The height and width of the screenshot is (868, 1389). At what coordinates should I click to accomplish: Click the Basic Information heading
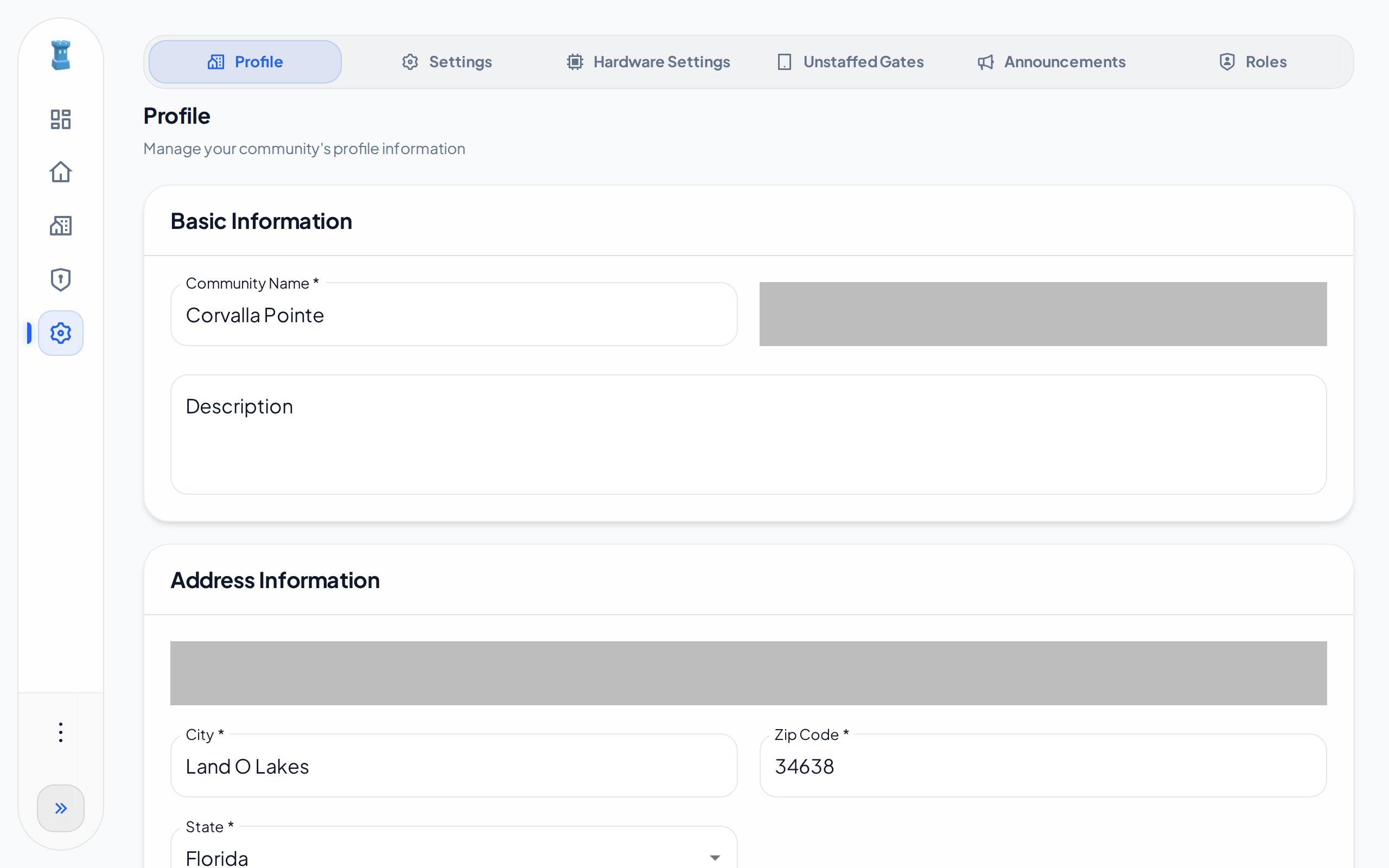click(x=261, y=221)
